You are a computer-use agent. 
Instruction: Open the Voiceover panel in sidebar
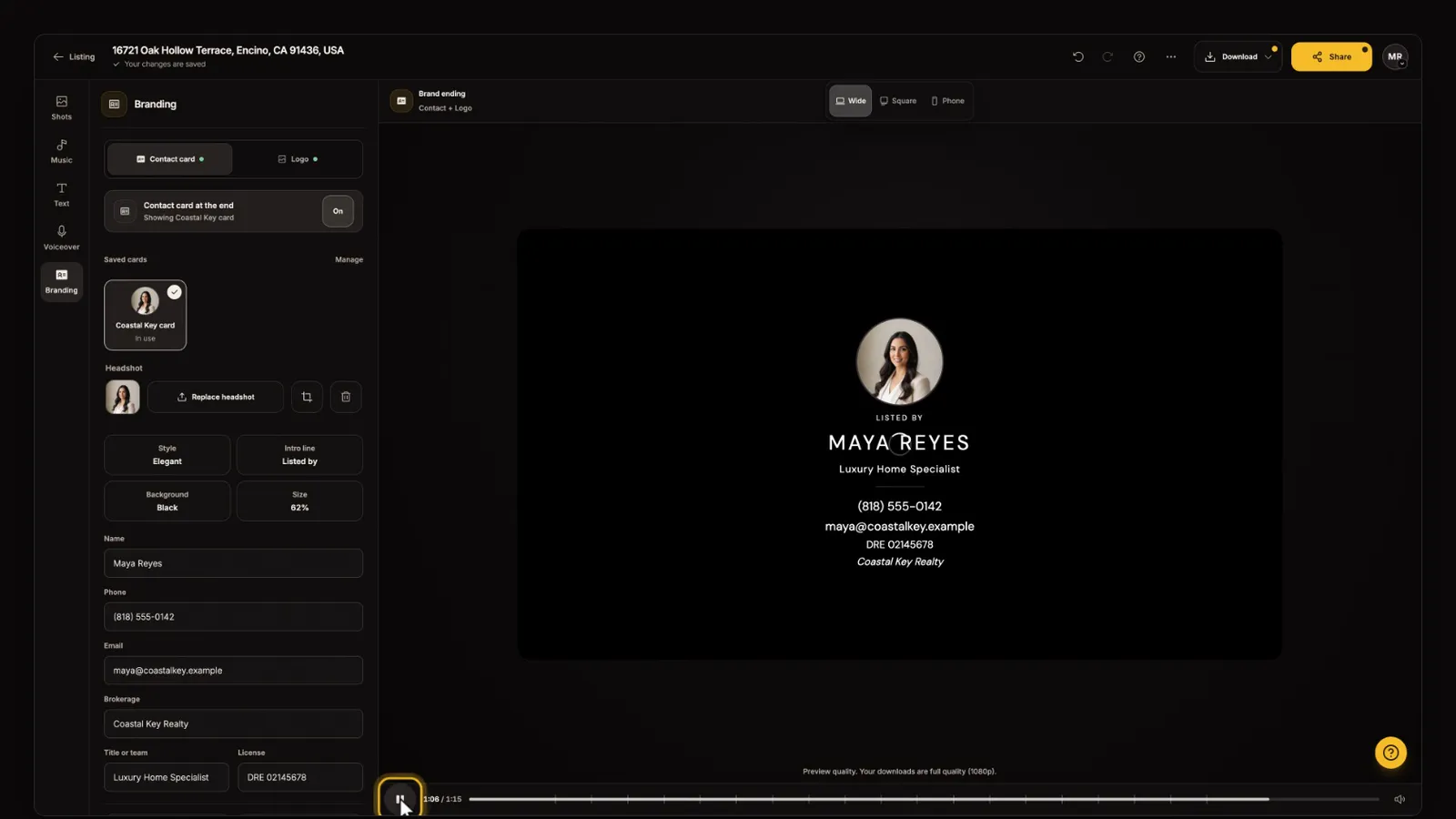[61, 238]
